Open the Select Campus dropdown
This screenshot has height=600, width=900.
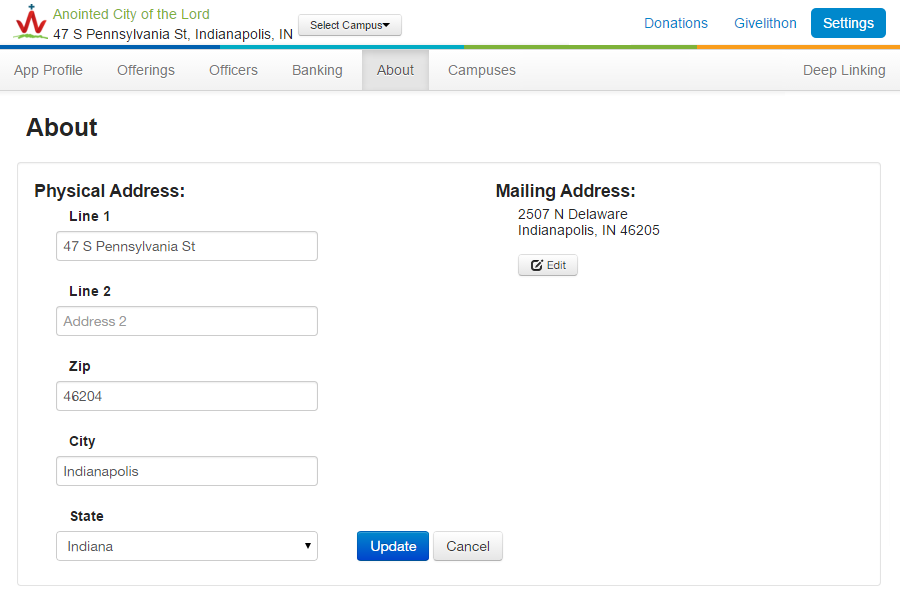[x=350, y=25]
